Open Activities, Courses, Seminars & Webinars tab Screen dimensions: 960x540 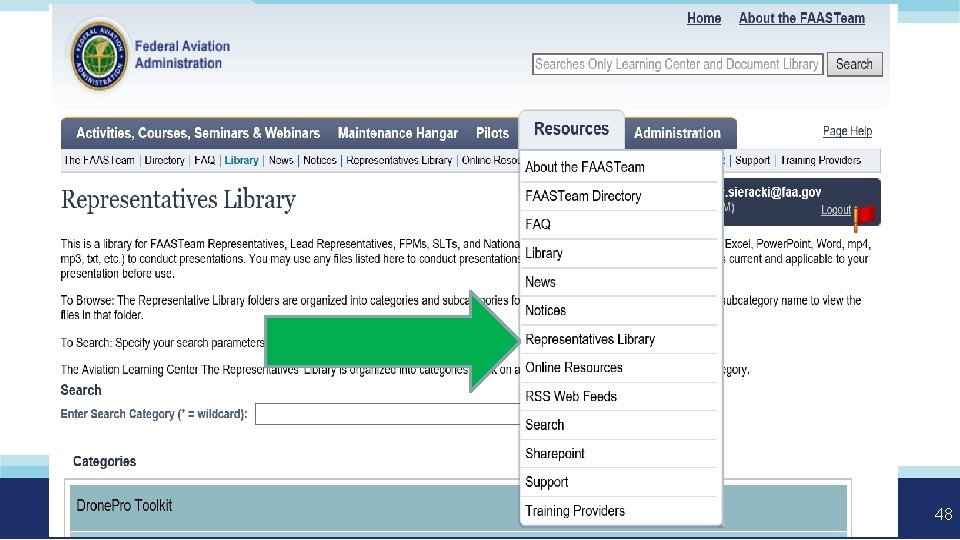coord(198,133)
